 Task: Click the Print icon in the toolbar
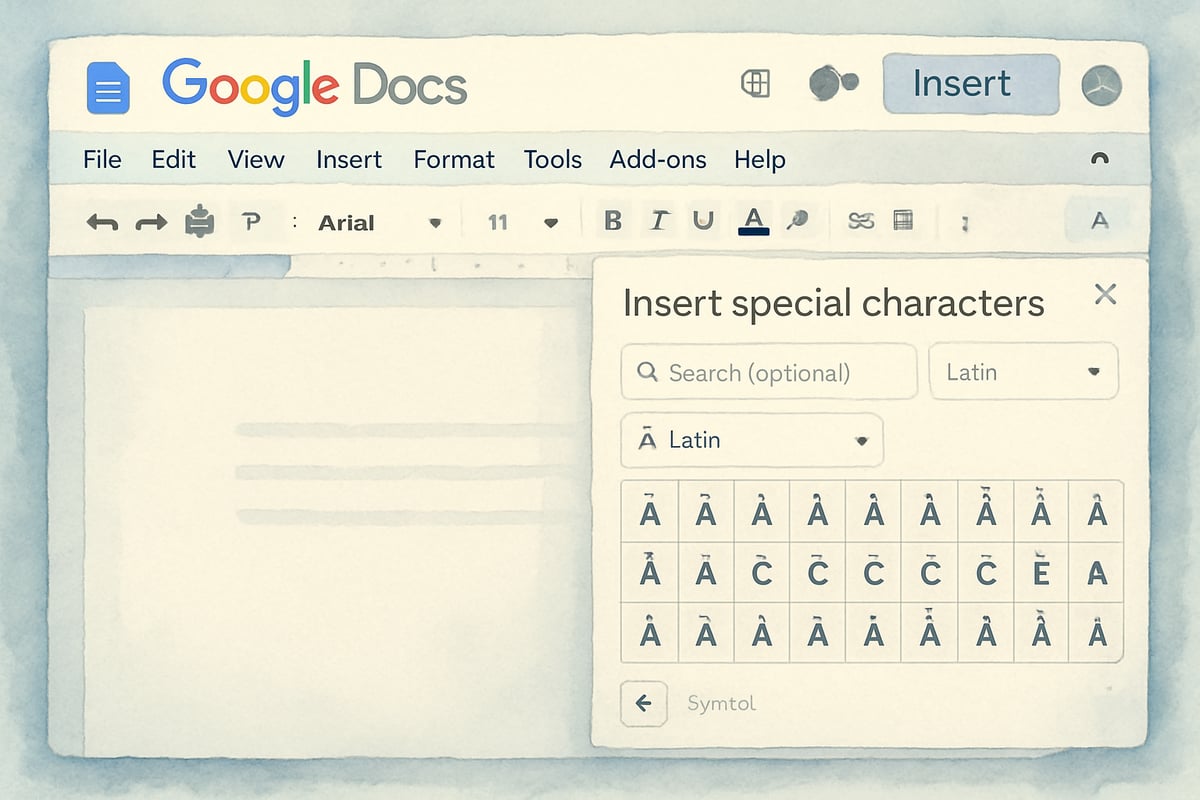click(200, 221)
